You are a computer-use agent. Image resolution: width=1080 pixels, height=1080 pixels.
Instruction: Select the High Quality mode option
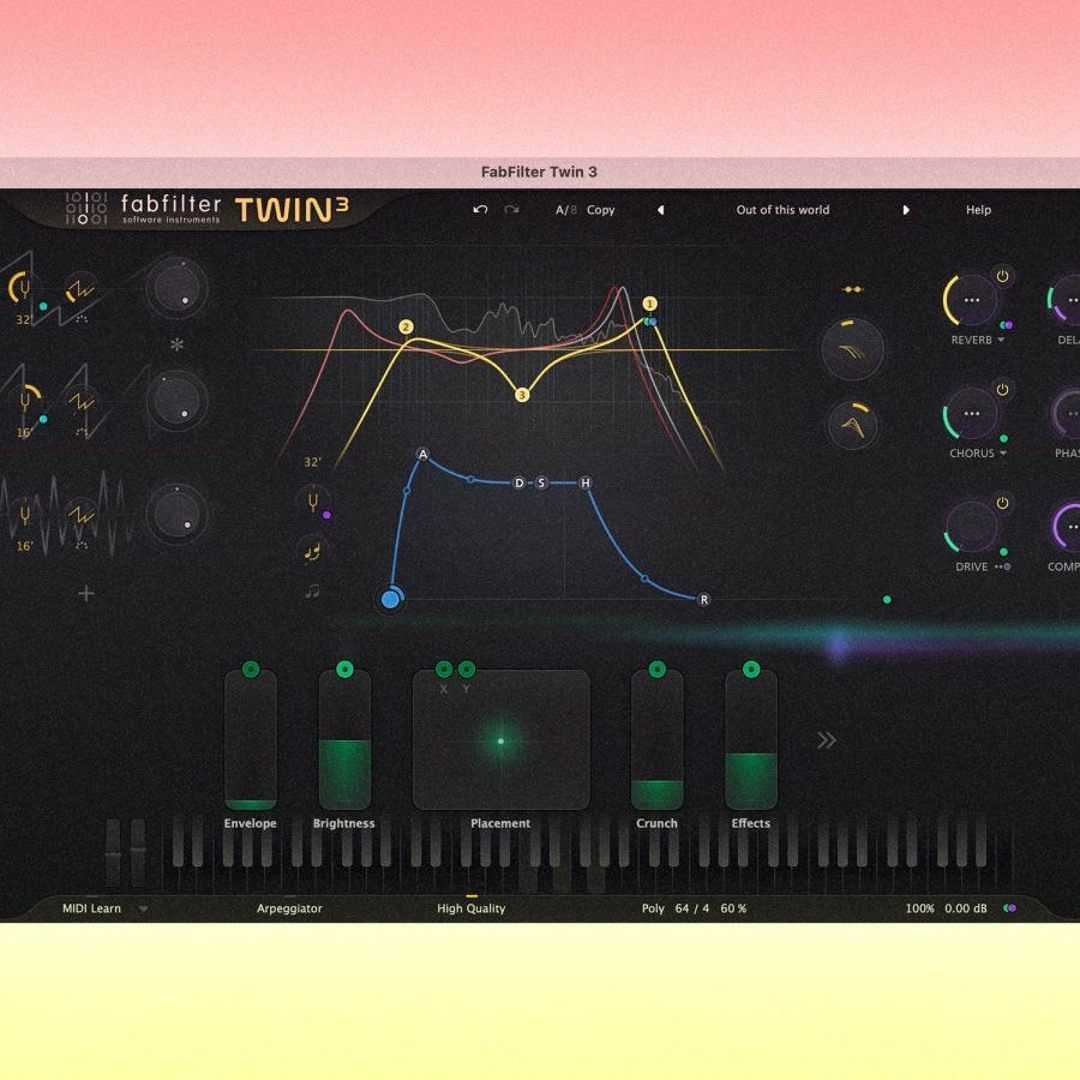click(x=469, y=908)
